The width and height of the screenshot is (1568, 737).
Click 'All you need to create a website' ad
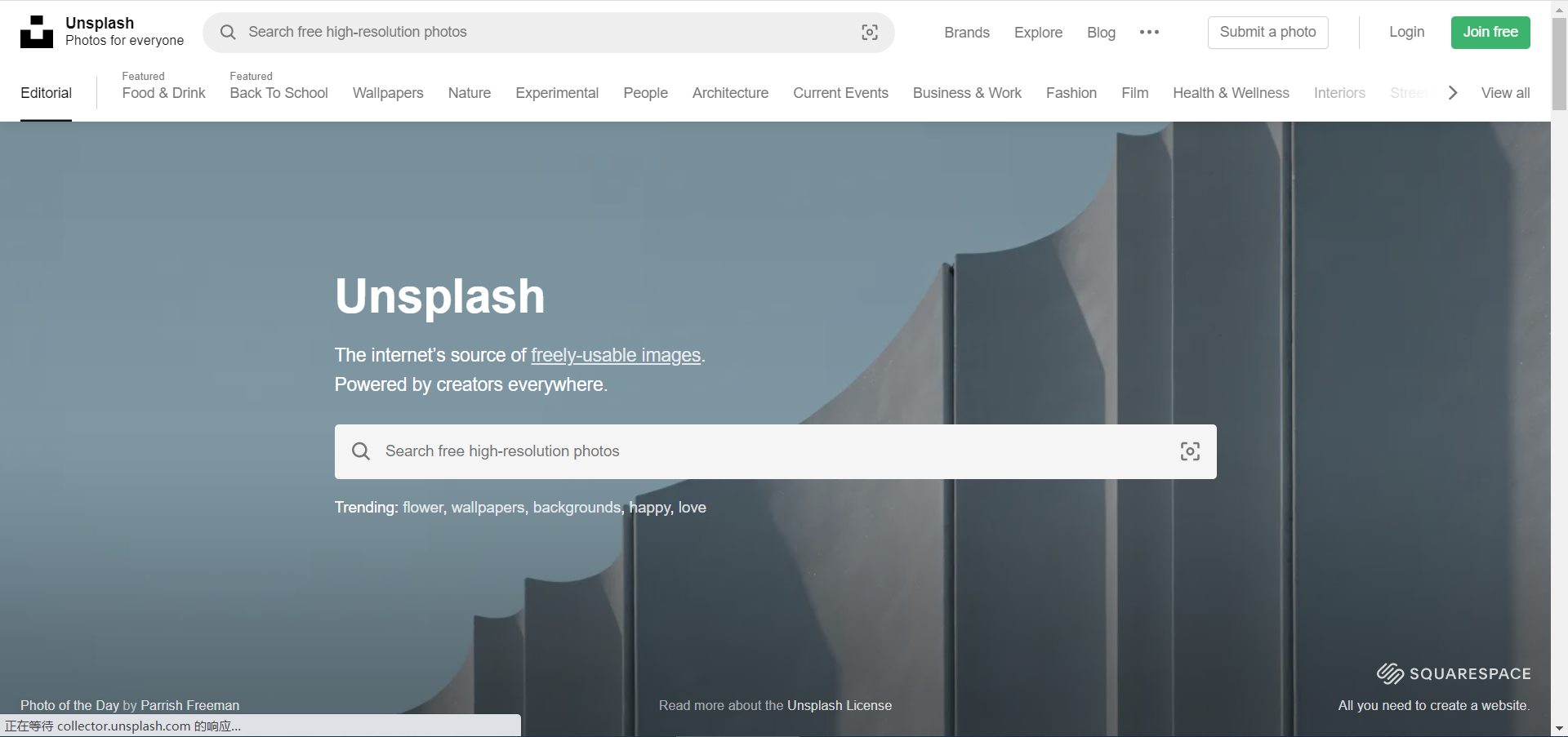(x=1434, y=705)
